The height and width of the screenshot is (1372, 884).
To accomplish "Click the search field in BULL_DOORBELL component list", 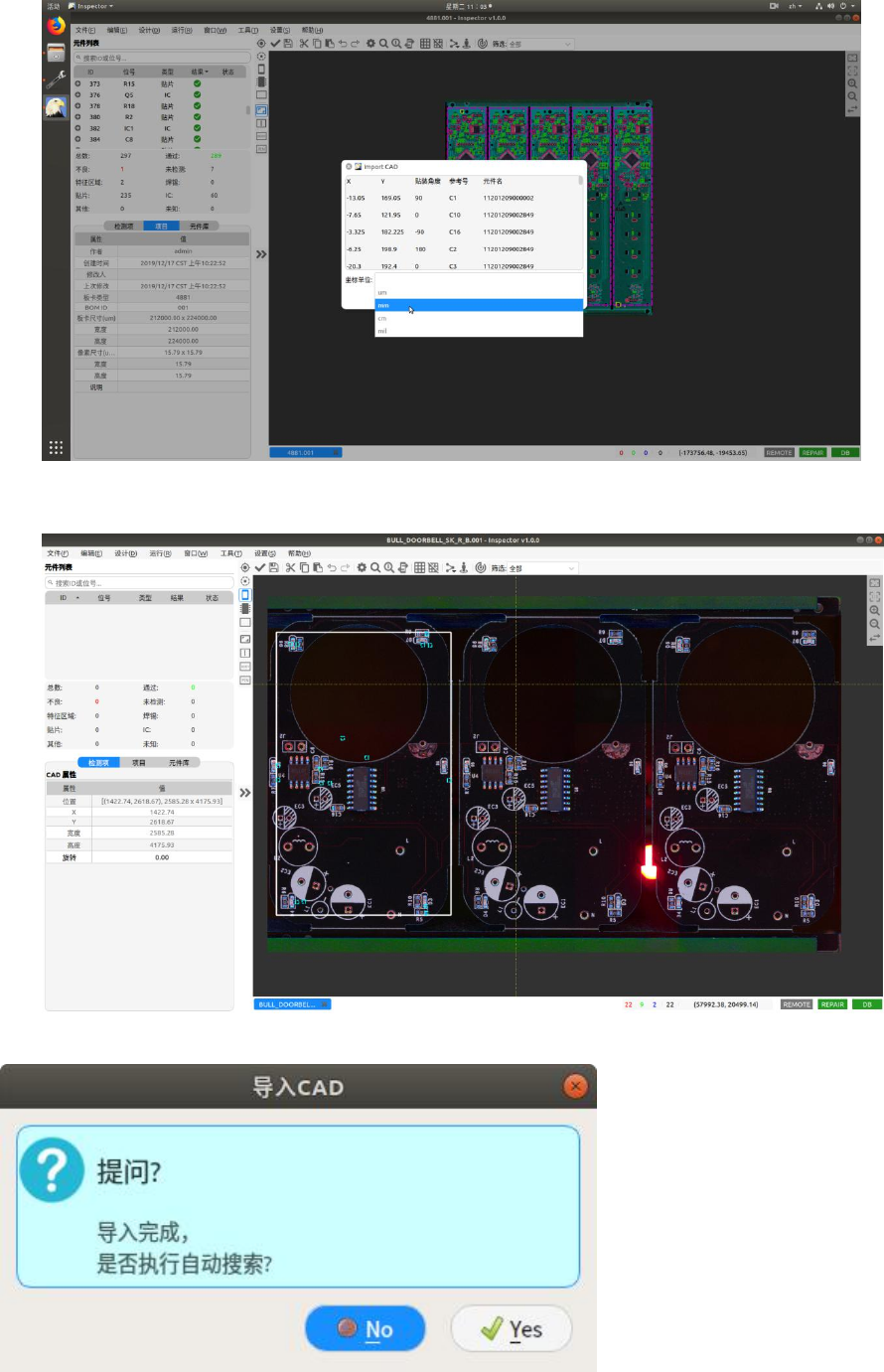I will (139, 583).
